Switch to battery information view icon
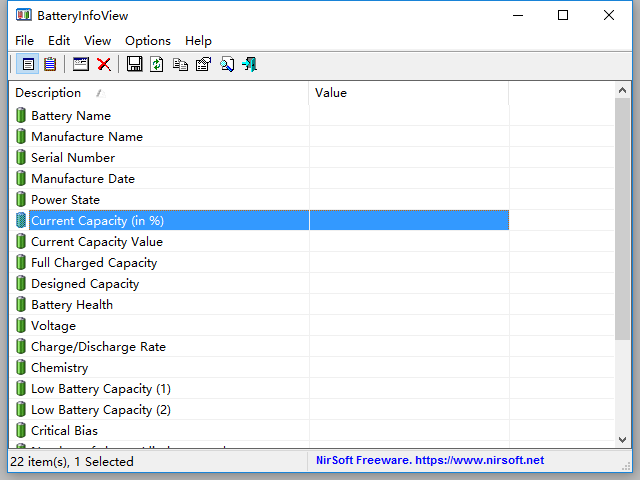The image size is (640, 480). pos(28,64)
